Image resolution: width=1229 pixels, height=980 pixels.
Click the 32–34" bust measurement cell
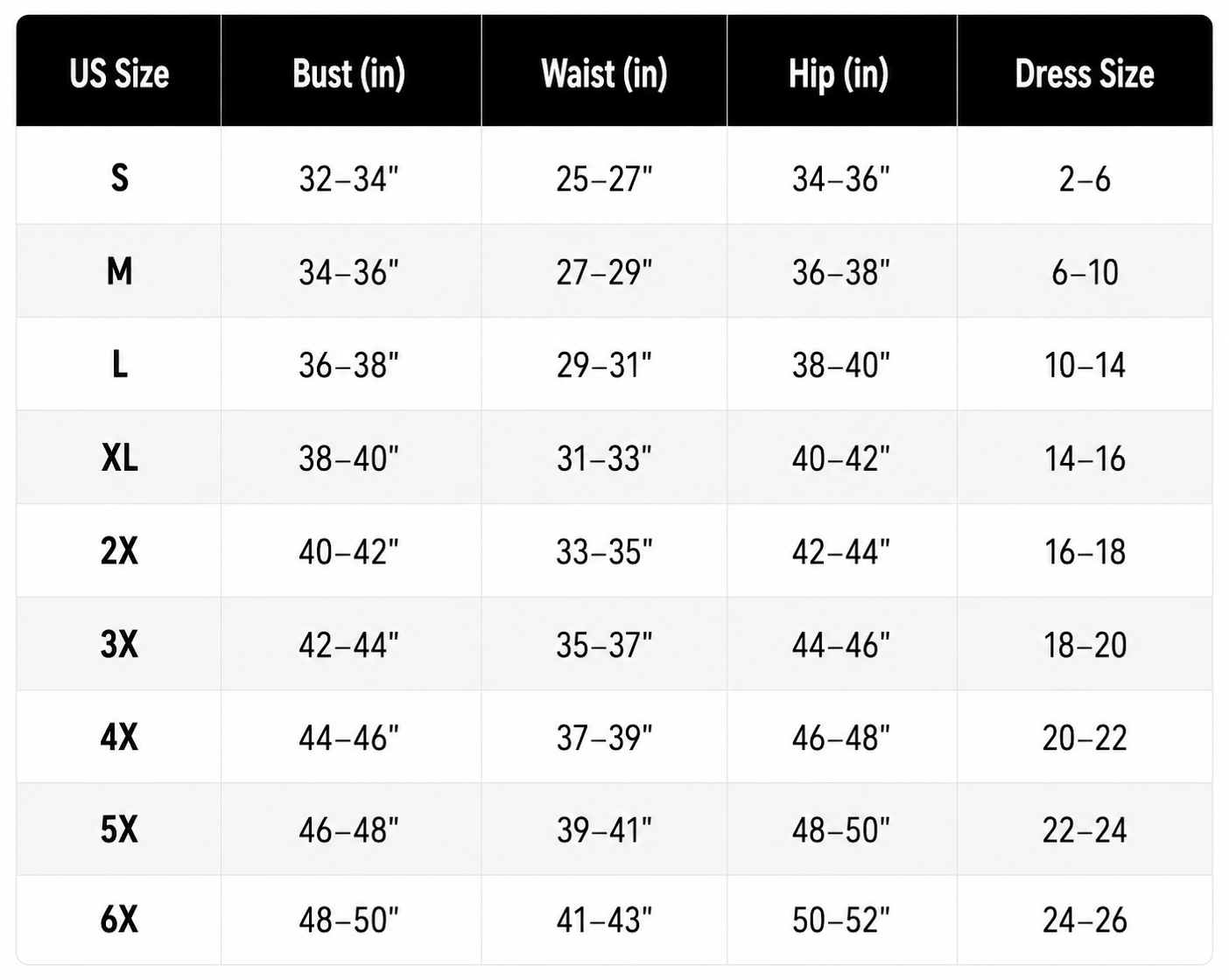(x=348, y=178)
